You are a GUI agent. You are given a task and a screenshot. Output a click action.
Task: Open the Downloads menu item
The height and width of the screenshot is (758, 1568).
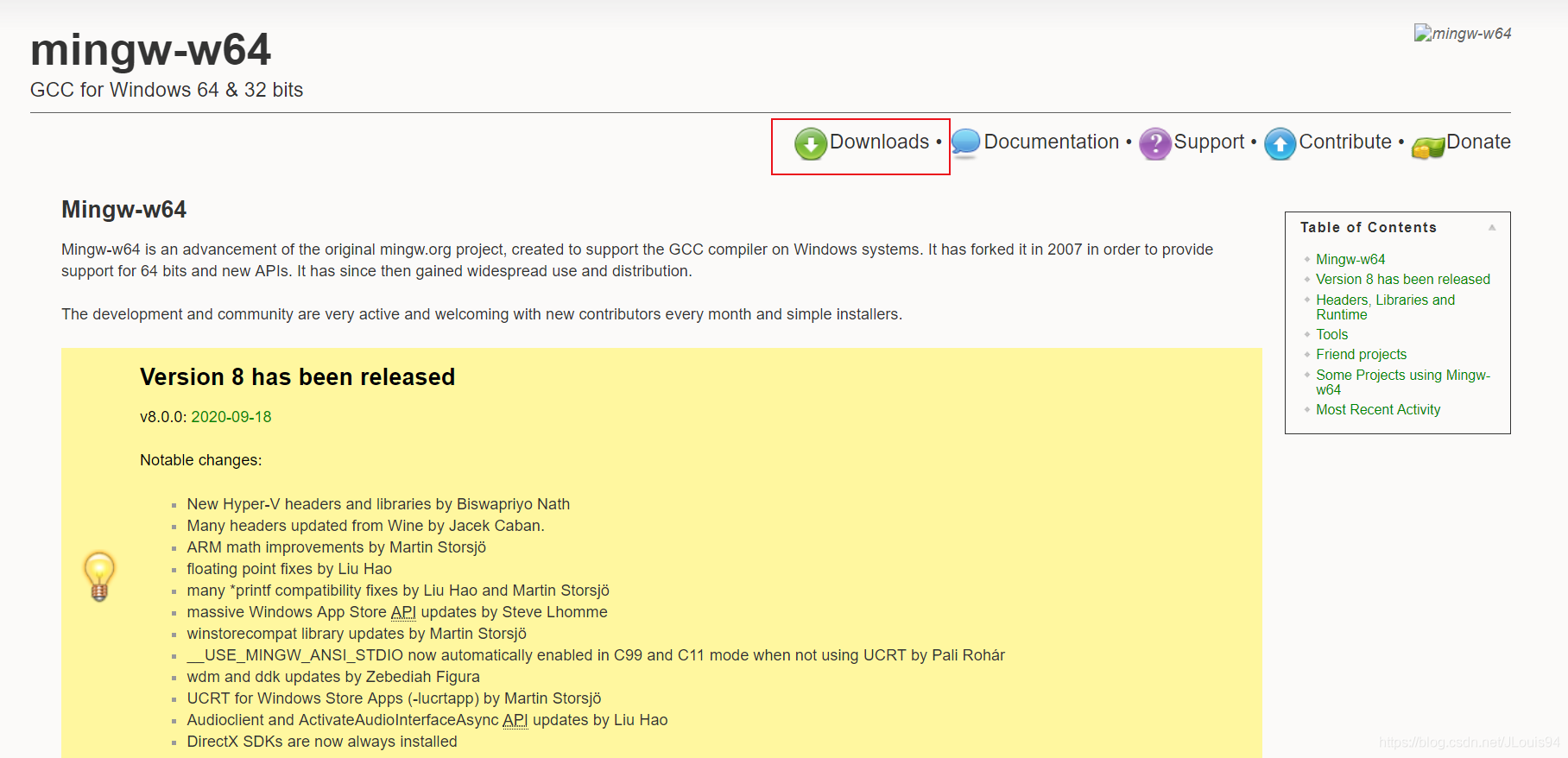[x=879, y=142]
